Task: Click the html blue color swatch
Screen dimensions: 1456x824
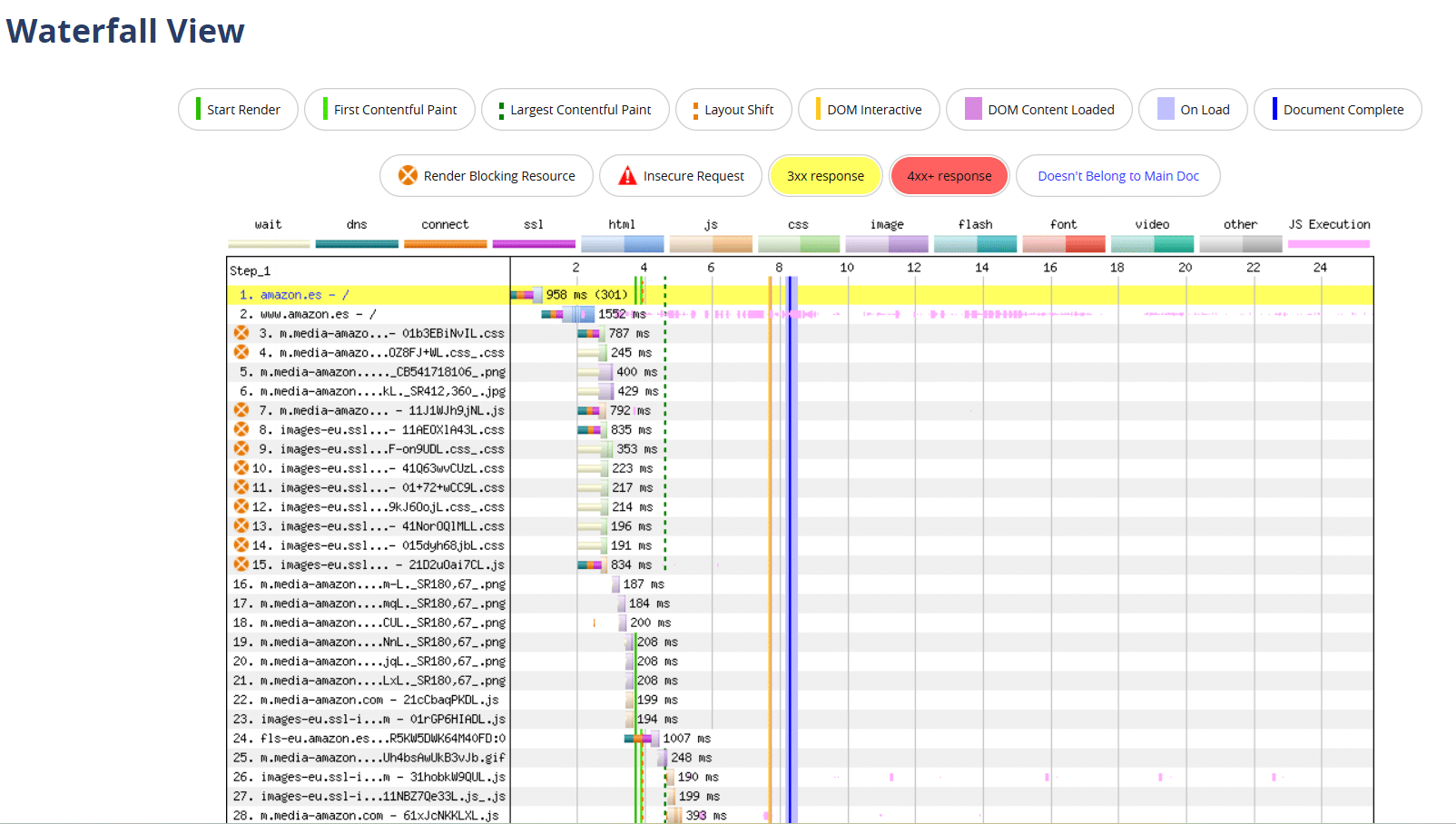Action: [622, 243]
